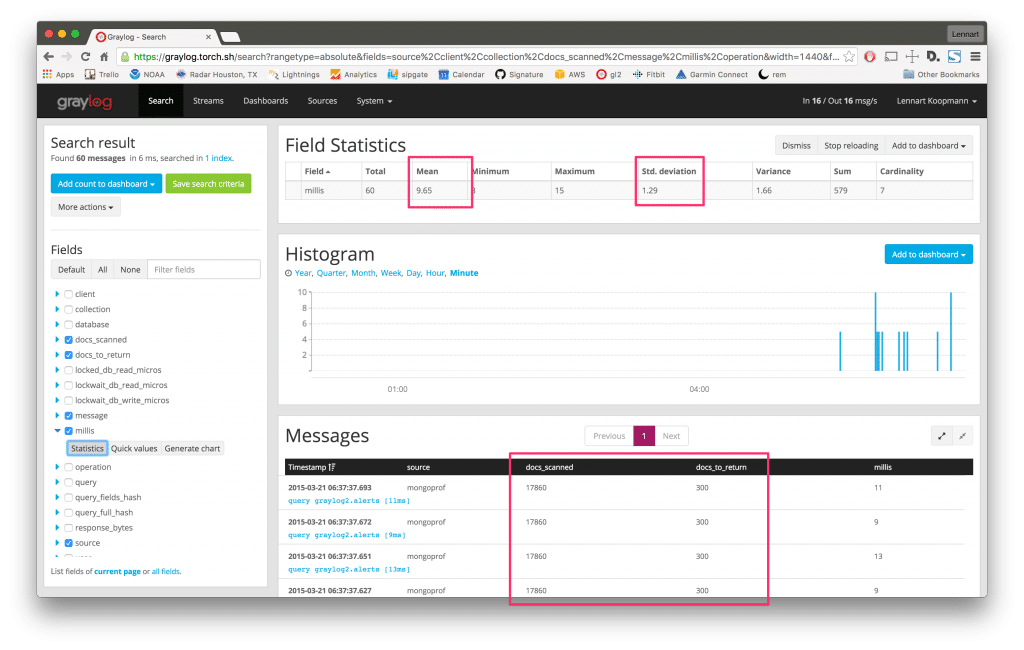Star this page with the bookmark icon
Image resolution: width=1024 pixels, height=650 pixels.
849,57
